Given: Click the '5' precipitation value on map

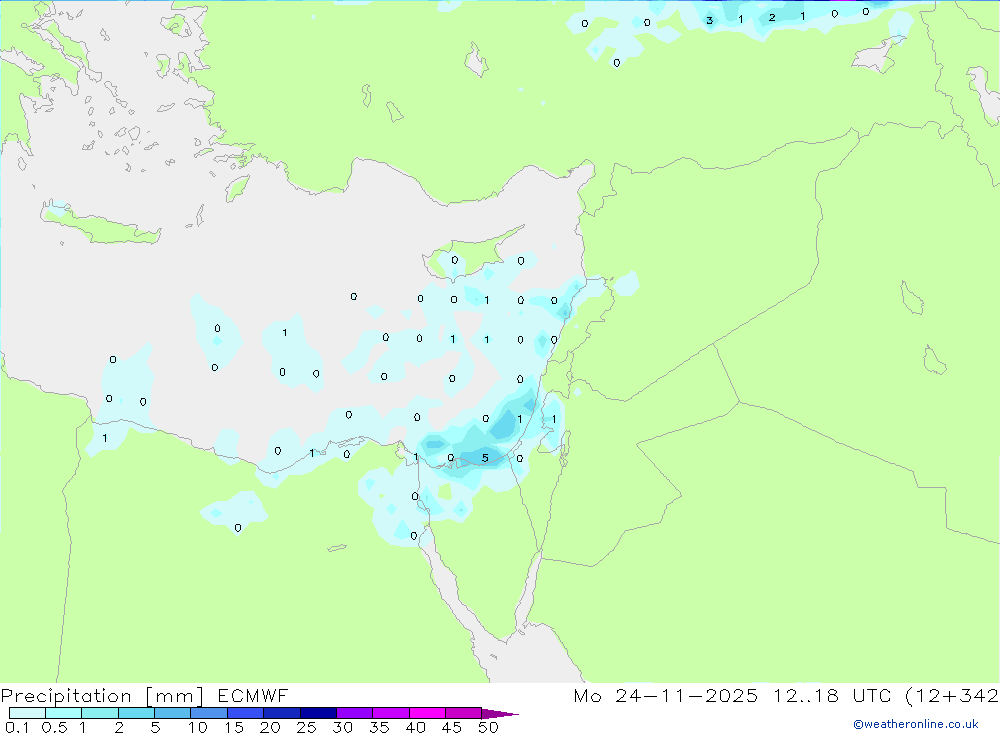Looking at the screenshot, I should pyautogui.click(x=485, y=458).
